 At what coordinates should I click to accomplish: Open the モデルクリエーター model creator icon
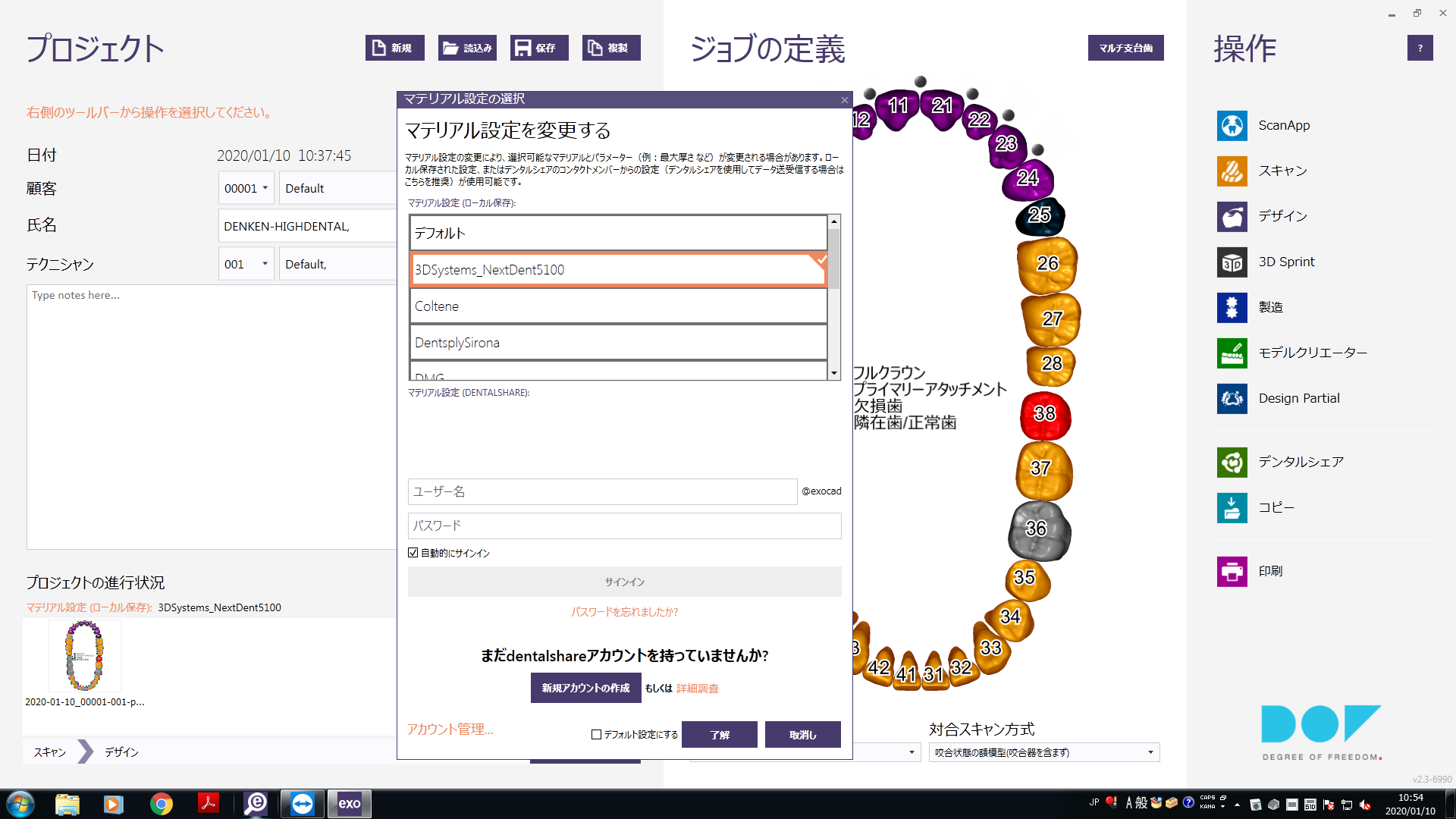[x=1232, y=353]
